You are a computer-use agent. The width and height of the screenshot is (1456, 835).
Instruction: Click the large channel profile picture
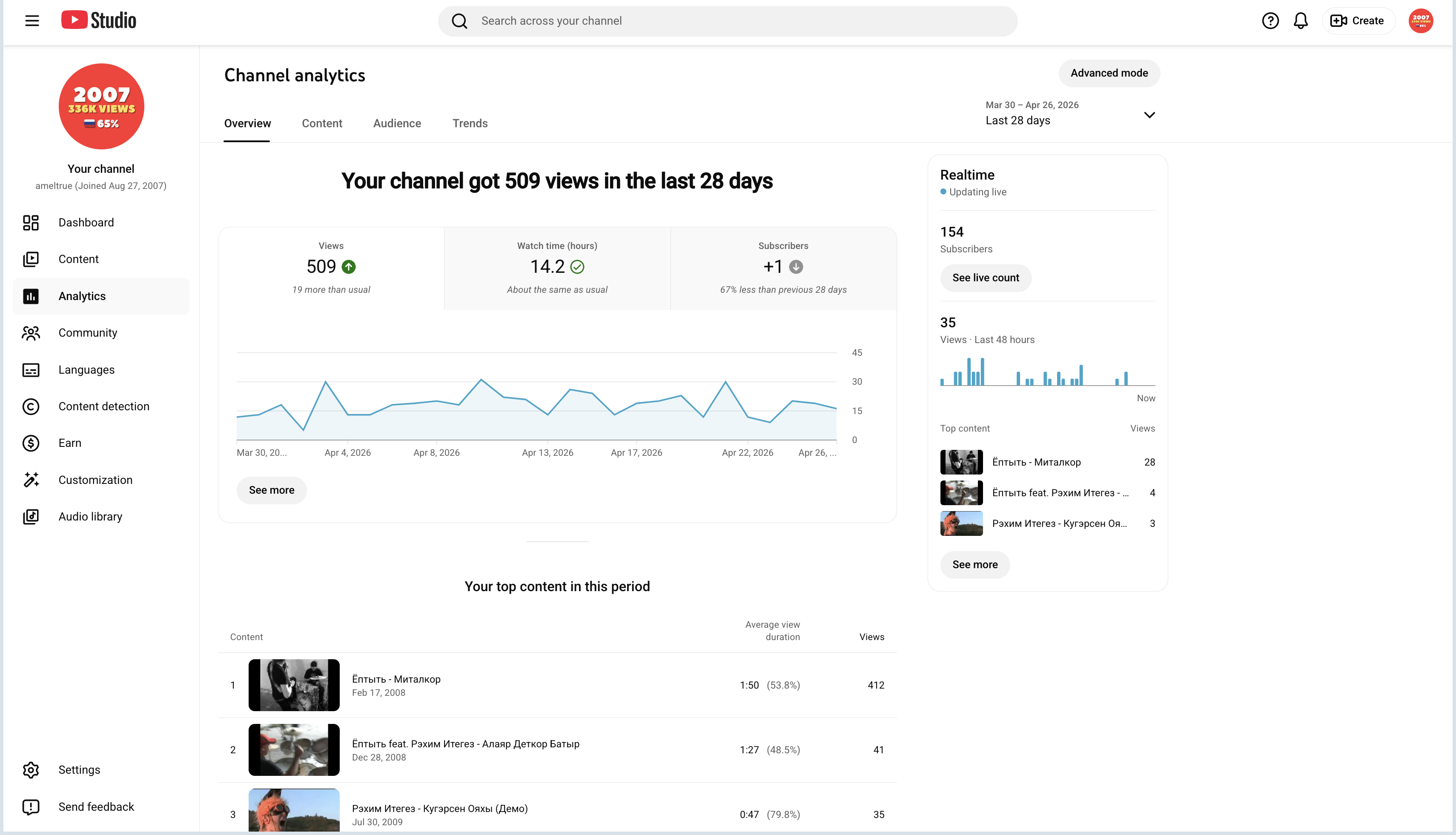(101, 106)
